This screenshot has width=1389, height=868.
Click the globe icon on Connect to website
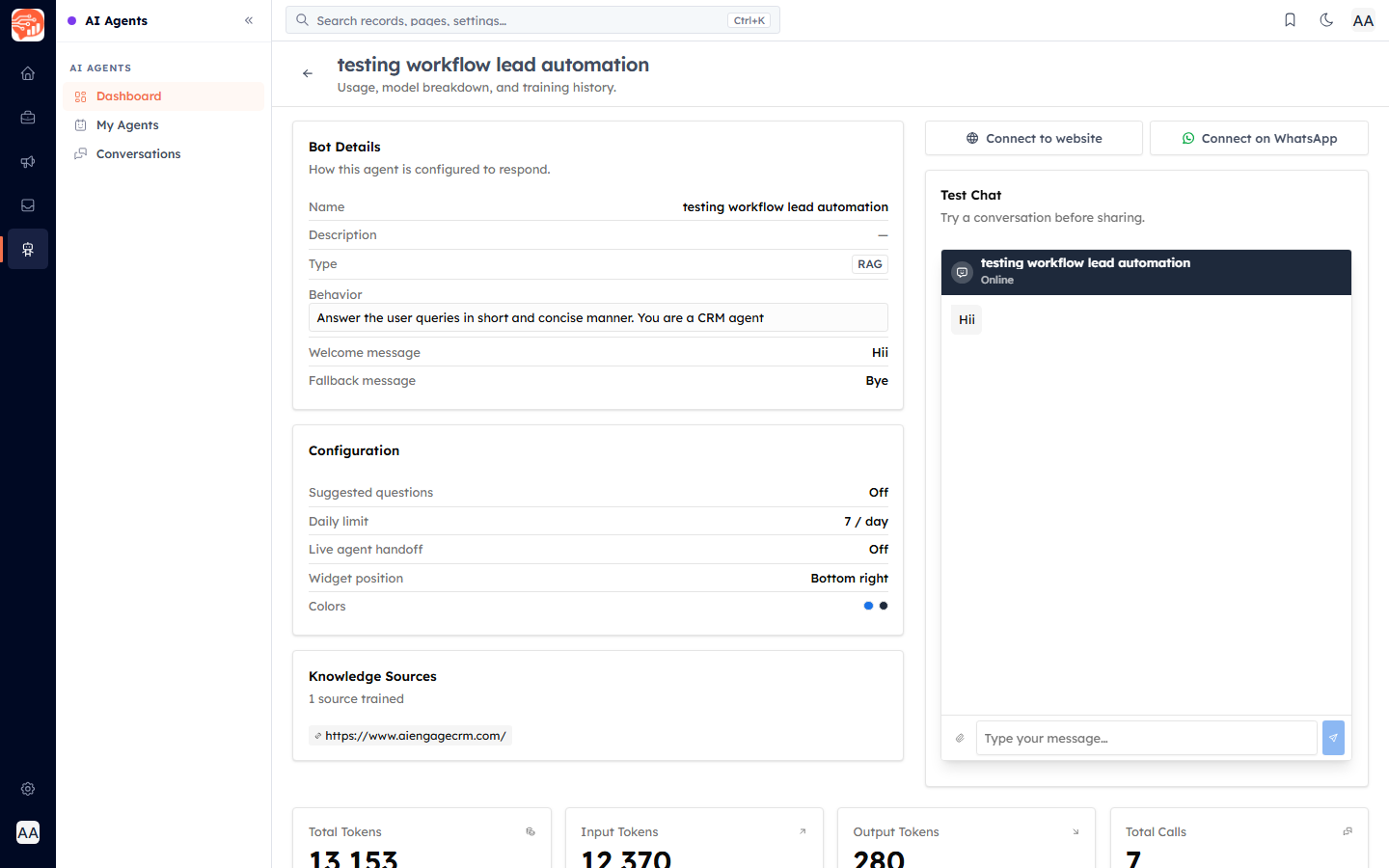tap(972, 139)
